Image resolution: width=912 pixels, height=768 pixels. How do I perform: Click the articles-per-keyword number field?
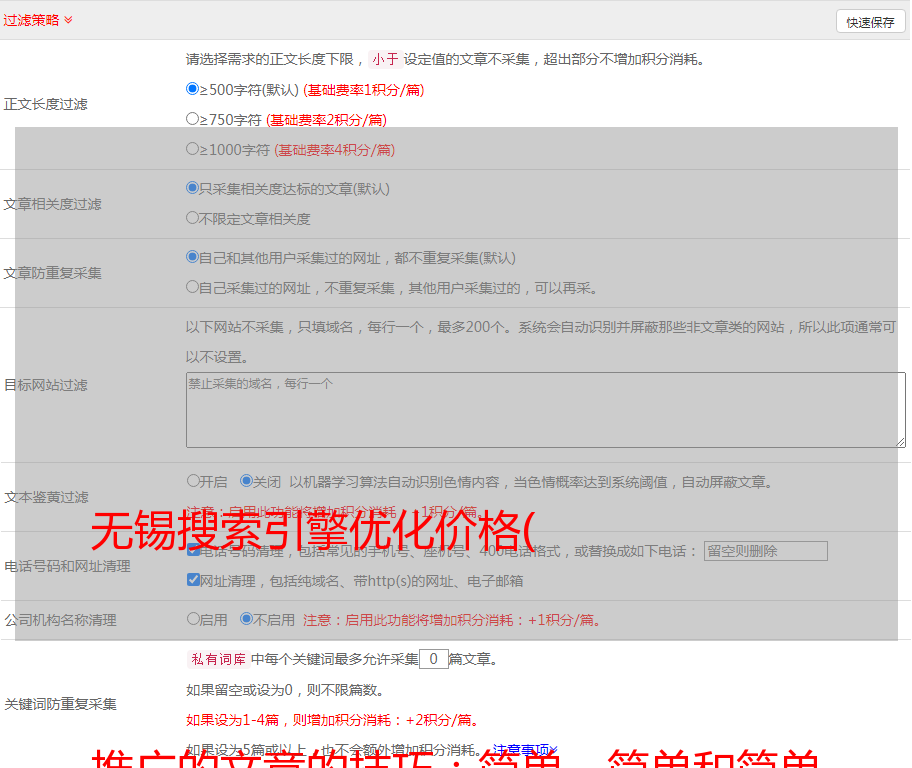[433, 659]
